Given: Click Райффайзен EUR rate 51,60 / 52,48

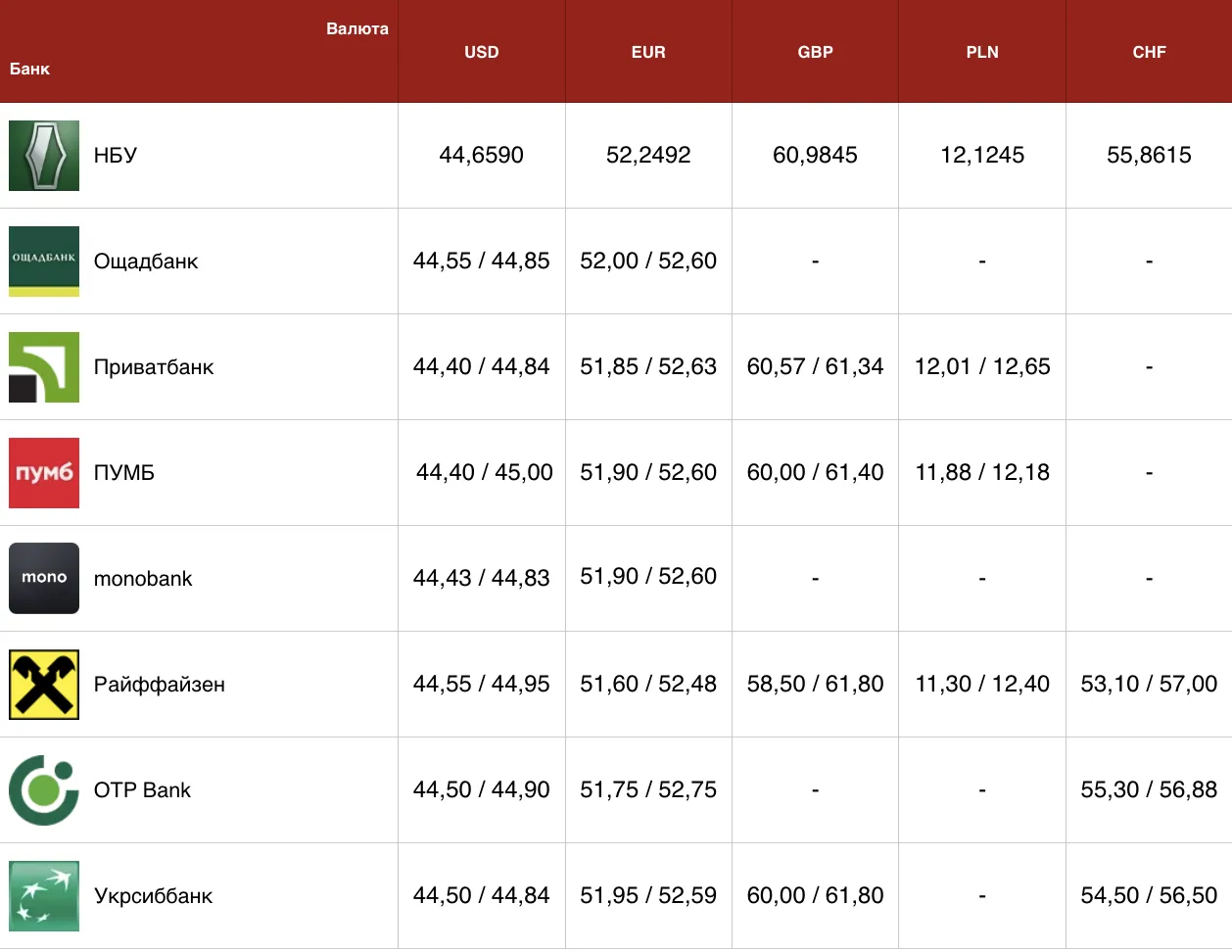Looking at the screenshot, I should pyautogui.click(x=648, y=684).
